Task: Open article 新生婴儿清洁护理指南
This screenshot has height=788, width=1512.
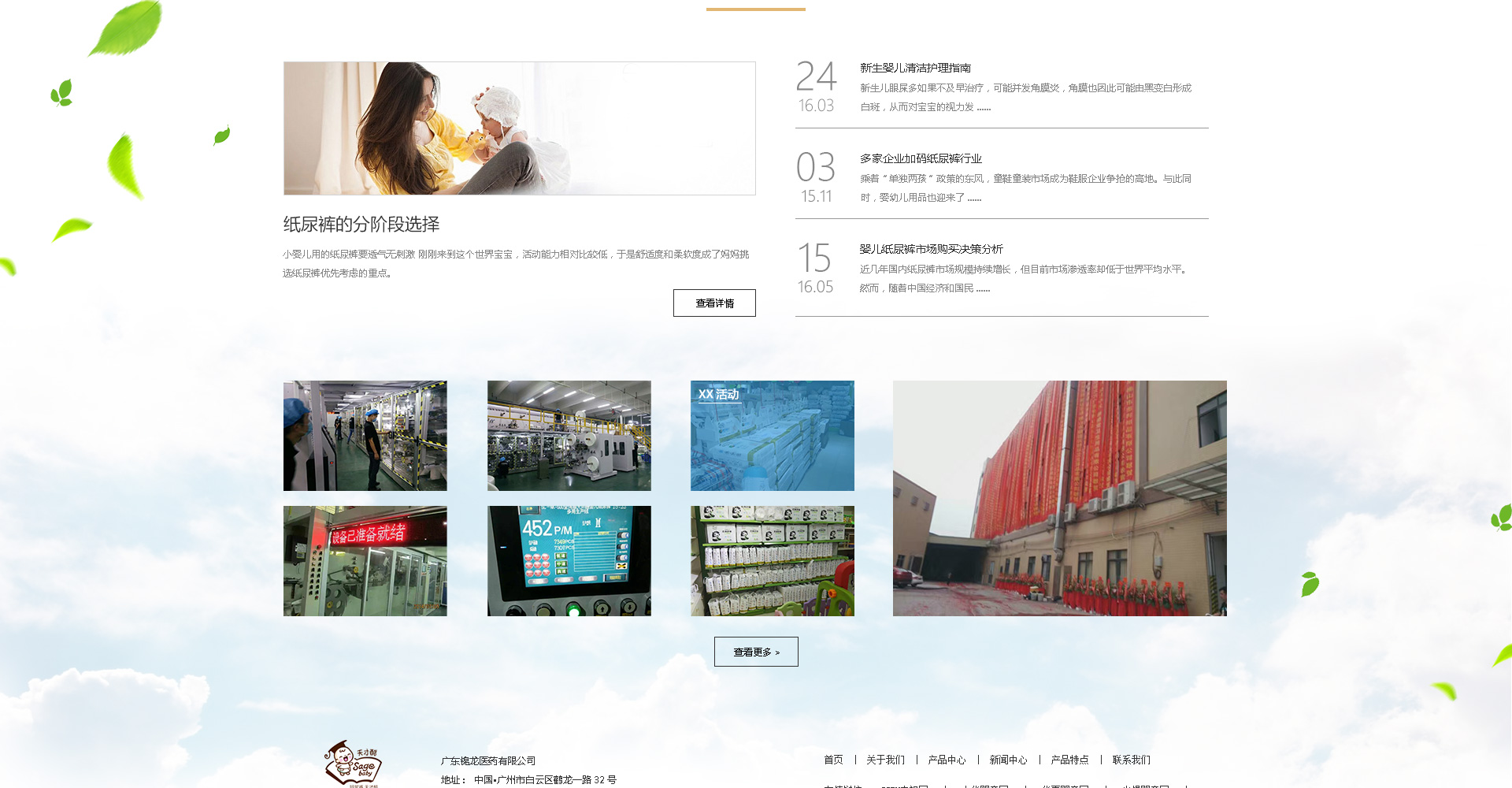Action: tap(915, 69)
